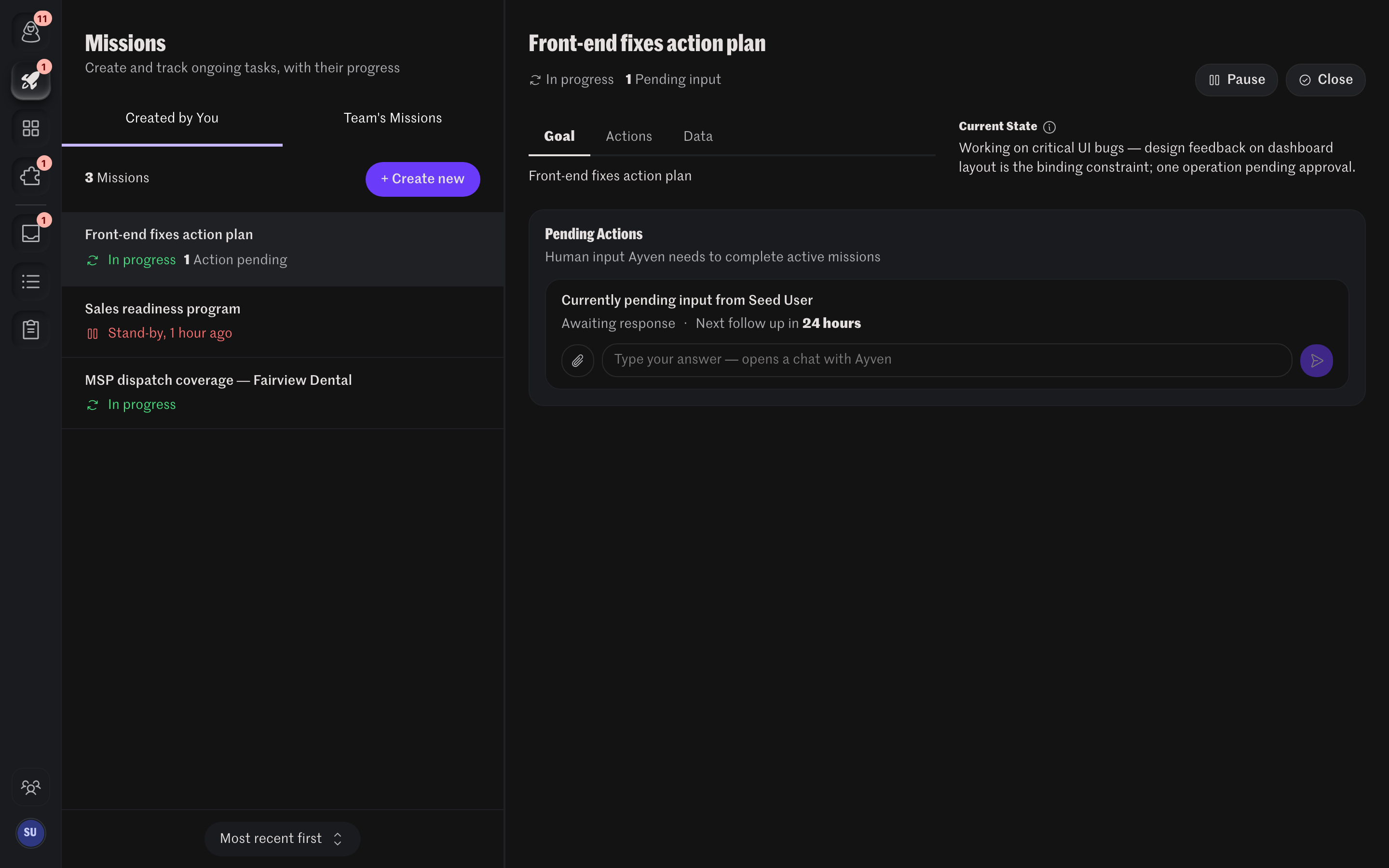Open the clipboard sidebar icon

30,329
